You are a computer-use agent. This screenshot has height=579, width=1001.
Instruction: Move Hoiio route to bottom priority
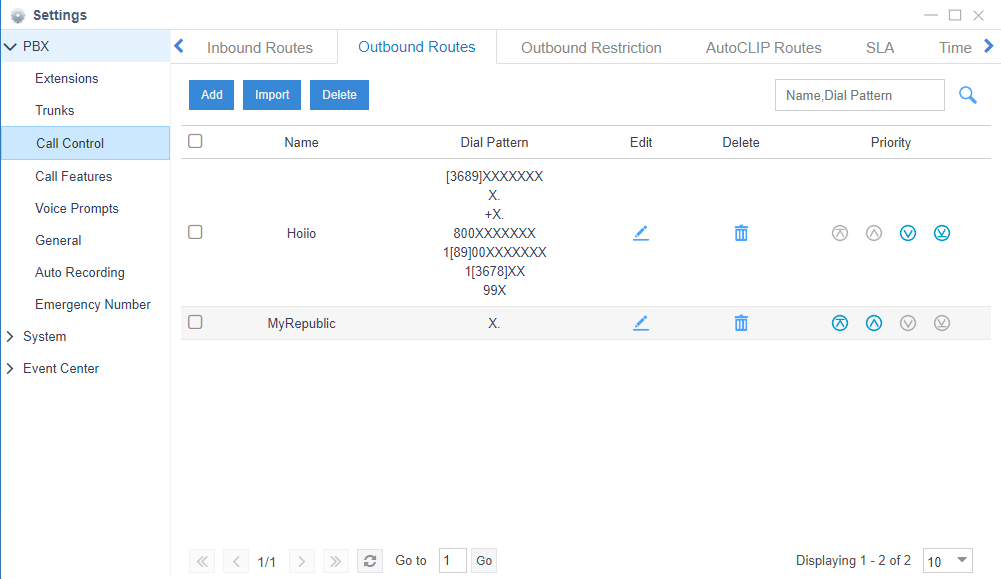(x=942, y=233)
